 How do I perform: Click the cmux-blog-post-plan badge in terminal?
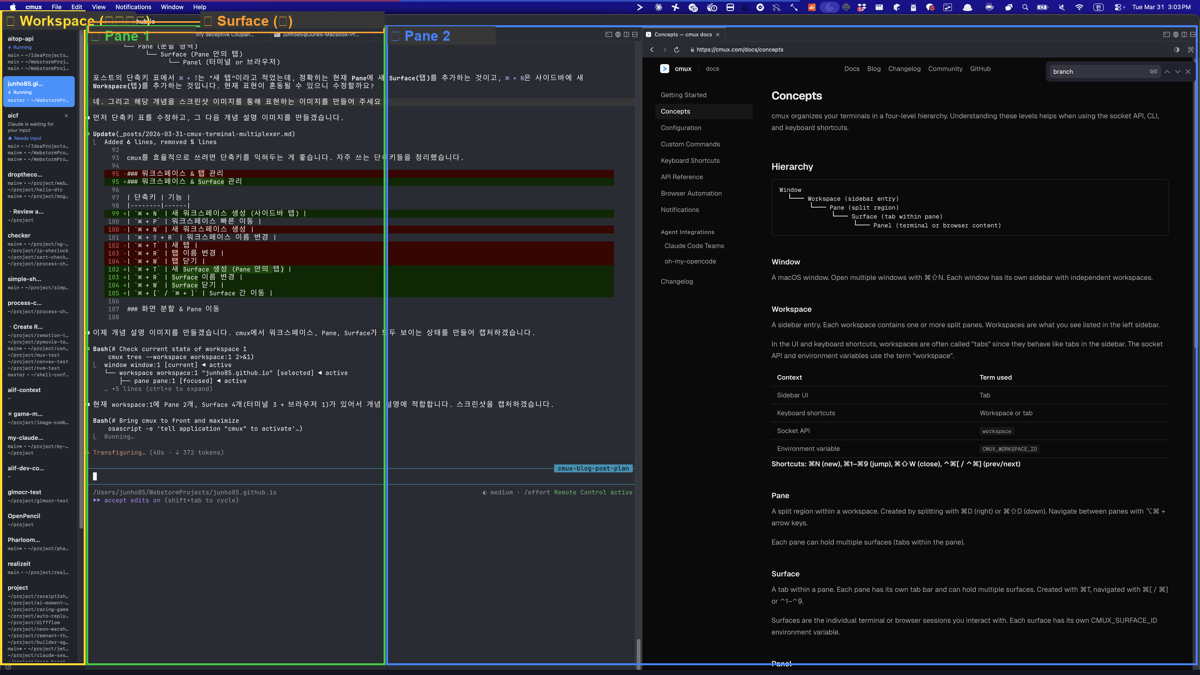click(594, 468)
